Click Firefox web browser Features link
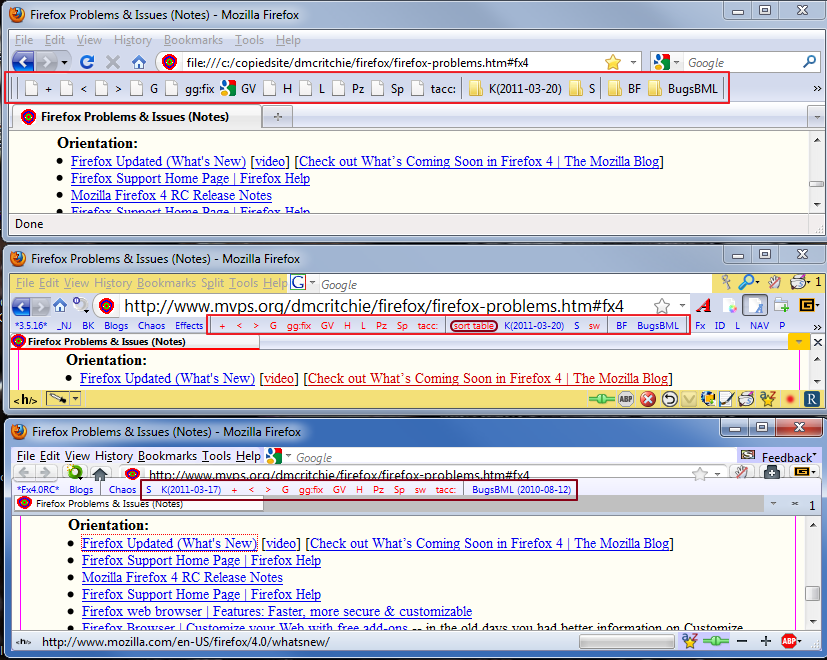This screenshot has width=827, height=660. click(277, 611)
